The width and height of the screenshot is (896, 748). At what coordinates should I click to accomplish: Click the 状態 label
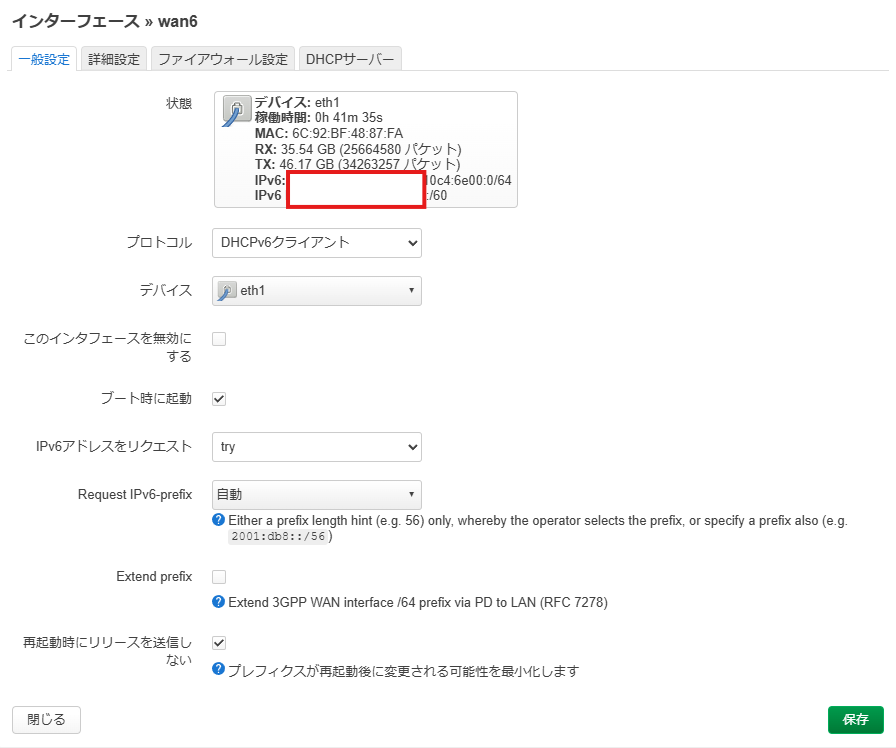click(x=179, y=103)
